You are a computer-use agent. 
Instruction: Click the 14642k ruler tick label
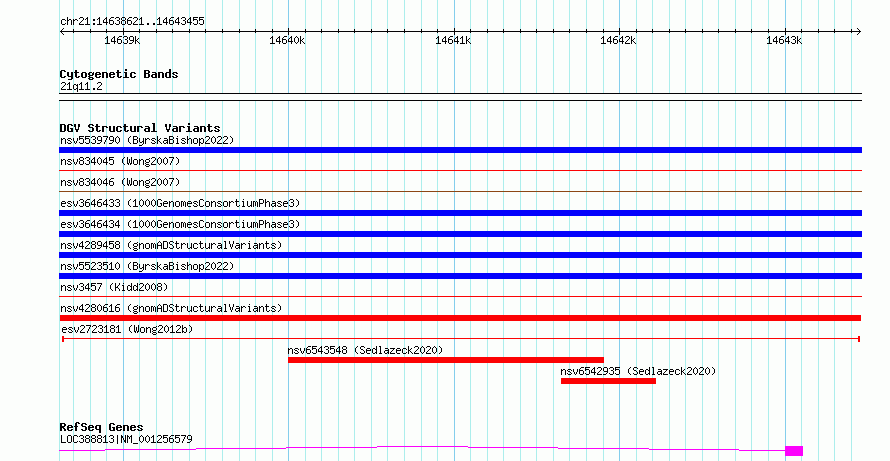click(x=618, y=40)
